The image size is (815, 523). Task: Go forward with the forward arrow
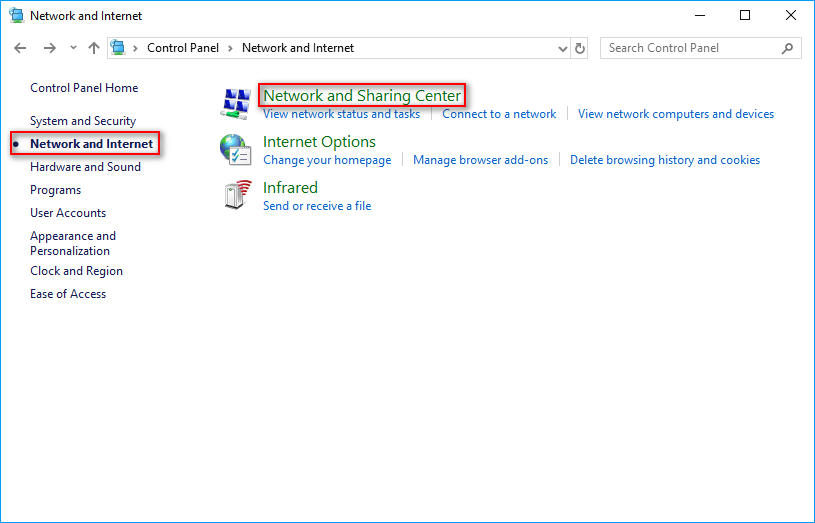(49, 48)
